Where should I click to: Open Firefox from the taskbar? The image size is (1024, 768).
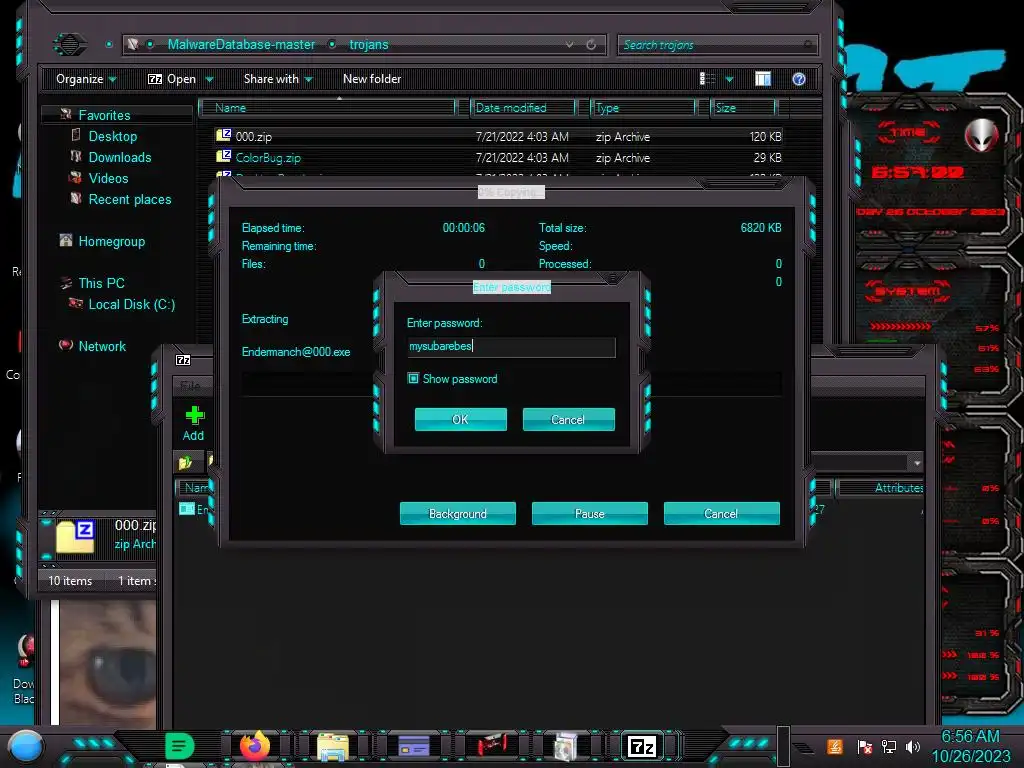tap(255, 745)
